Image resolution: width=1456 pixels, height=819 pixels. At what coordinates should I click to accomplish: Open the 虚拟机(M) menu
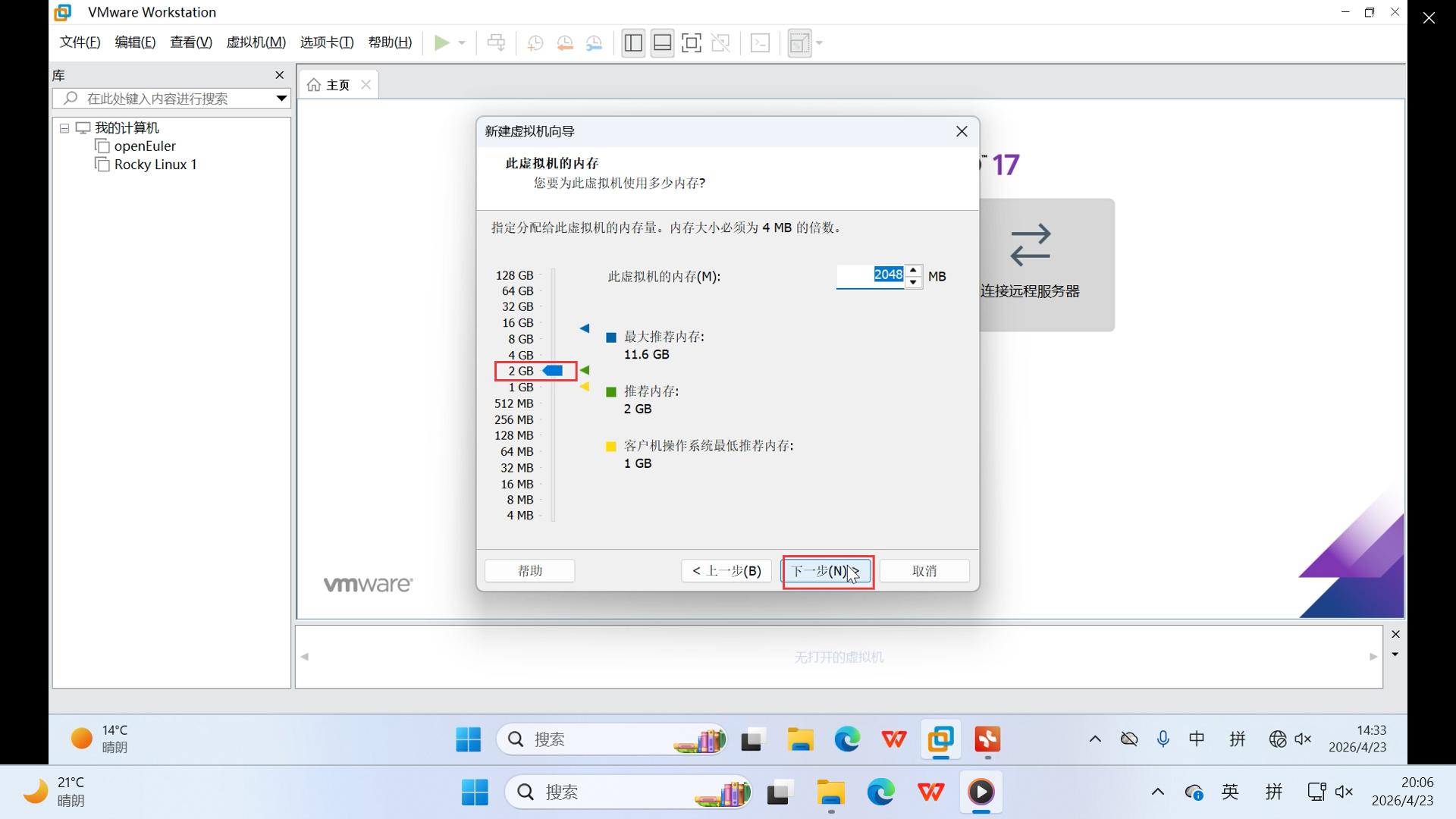(256, 42)
